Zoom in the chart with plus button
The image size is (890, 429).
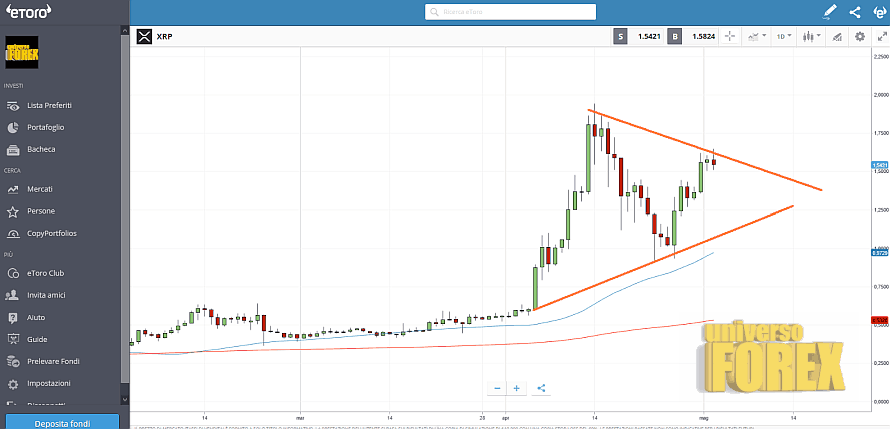(x=517, y=388)
